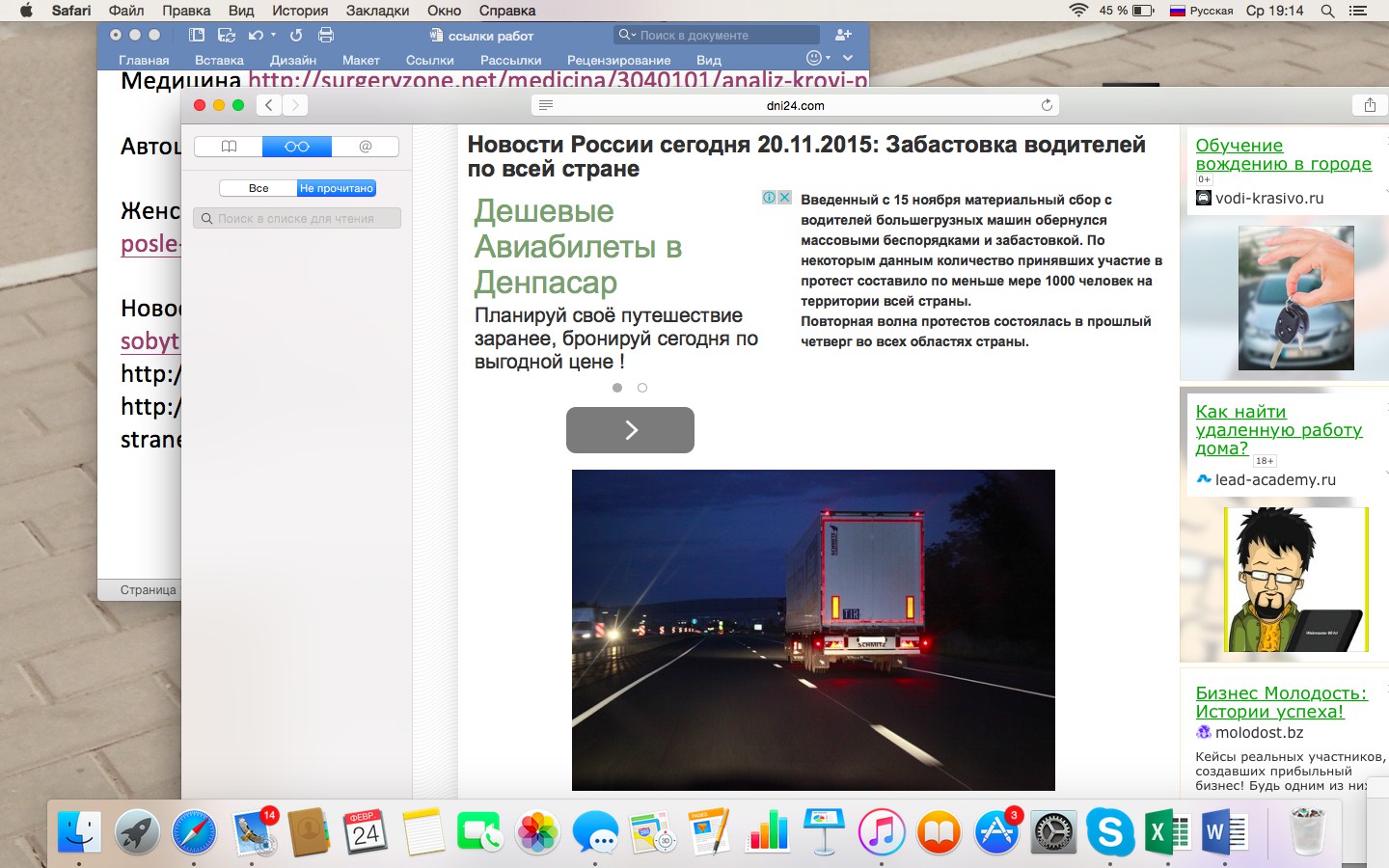Launch Skype from the Dock

click(x=1110, y=830)
